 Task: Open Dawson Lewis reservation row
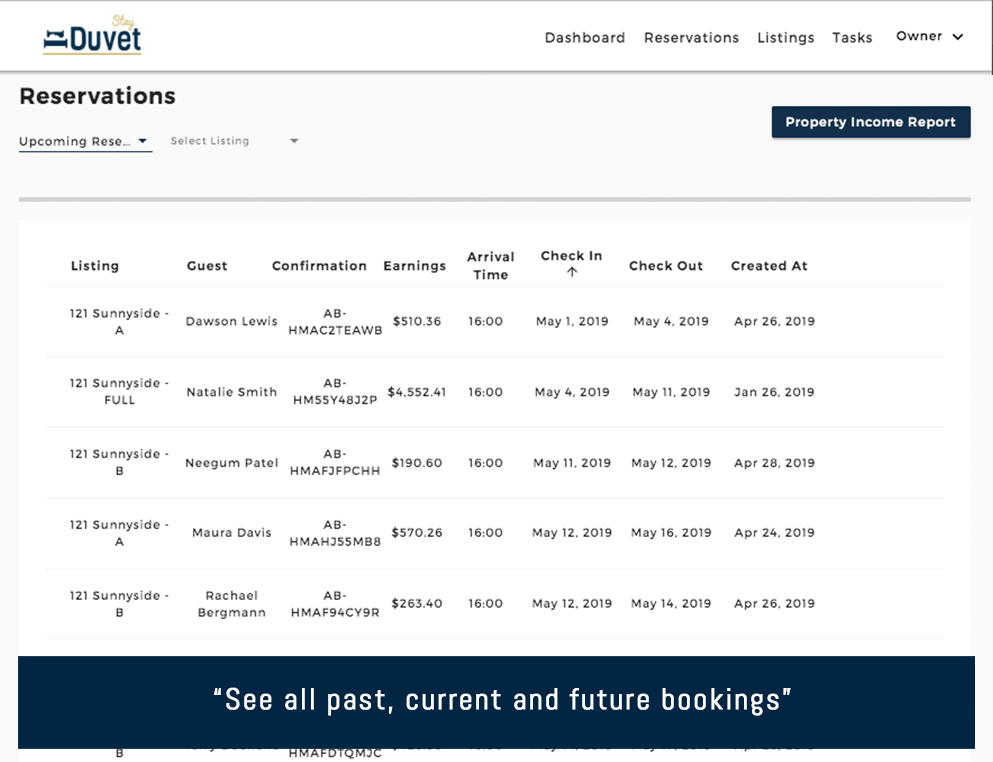pos(231,322)
